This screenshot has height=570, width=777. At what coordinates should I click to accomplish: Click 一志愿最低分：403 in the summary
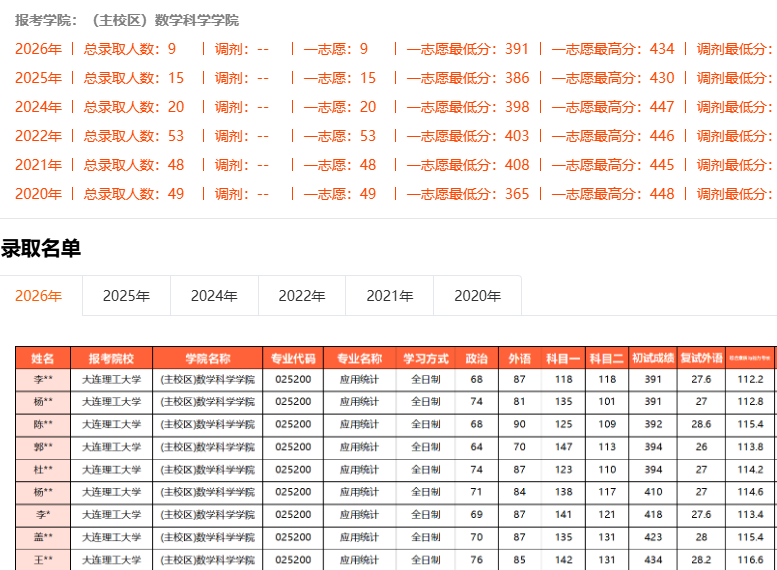[468, 136]
